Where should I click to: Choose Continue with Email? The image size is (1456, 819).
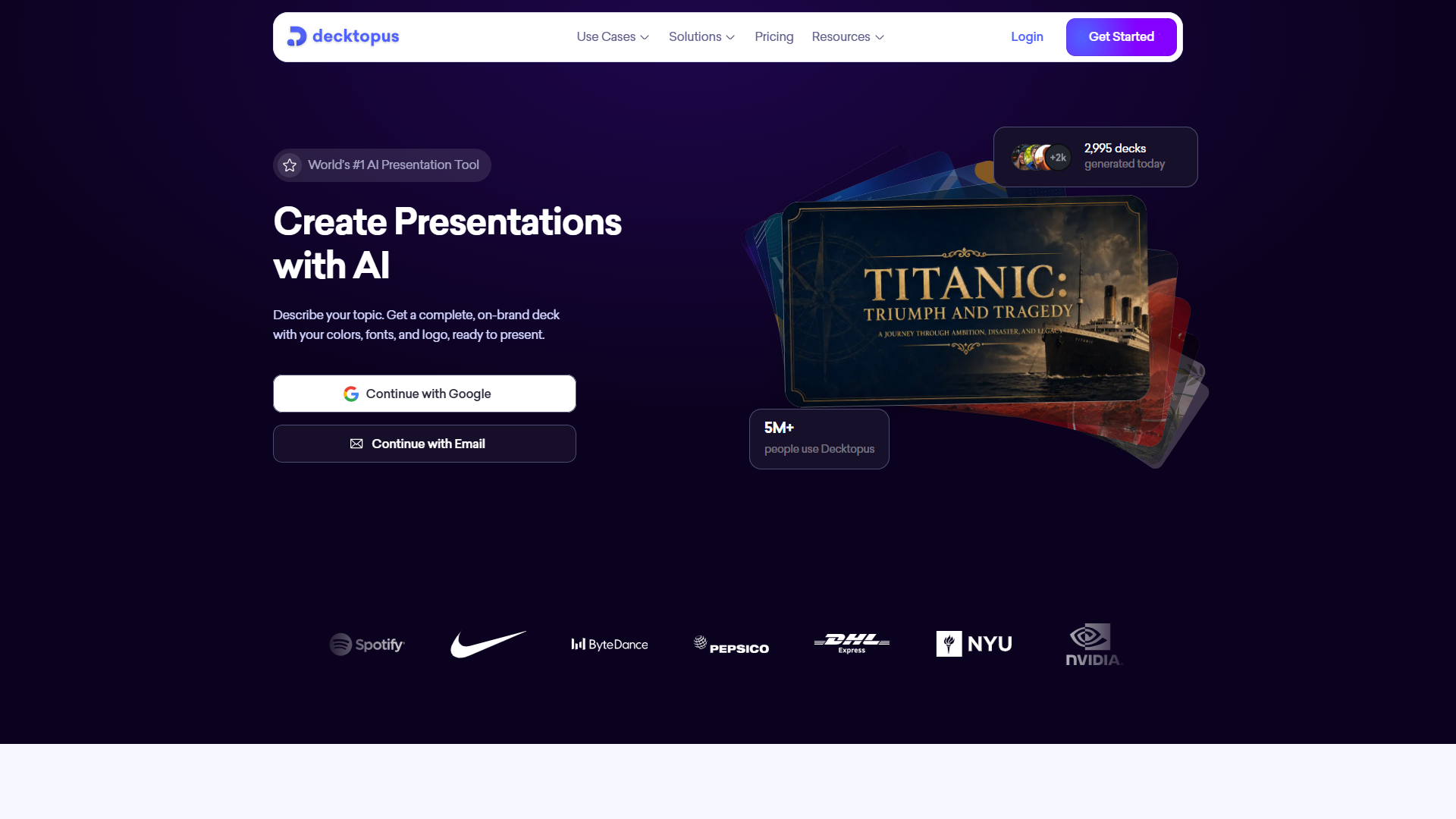[x=425, y=444]
